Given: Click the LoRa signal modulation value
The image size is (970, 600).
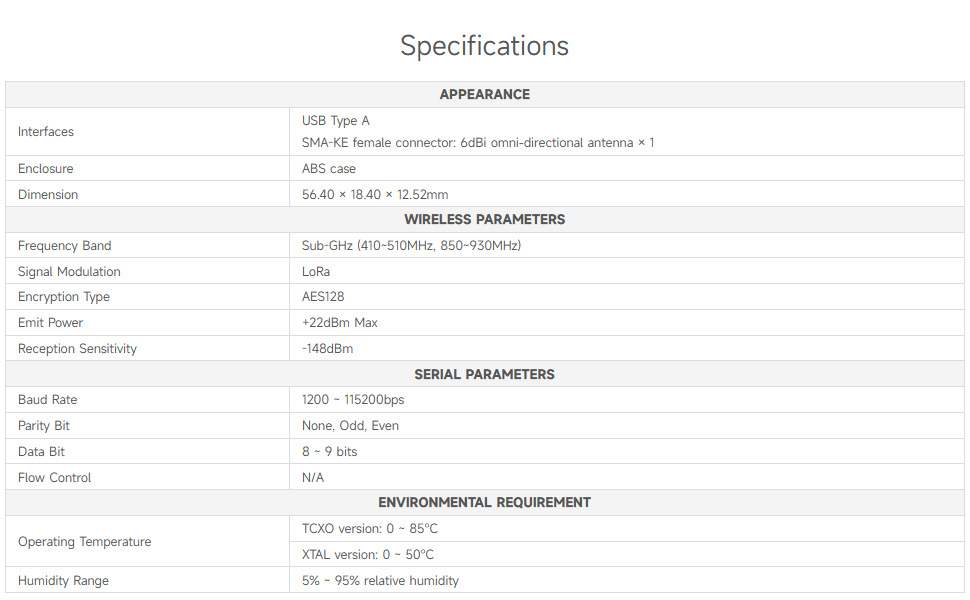Looking at the screenshot, I should point(316,272).
